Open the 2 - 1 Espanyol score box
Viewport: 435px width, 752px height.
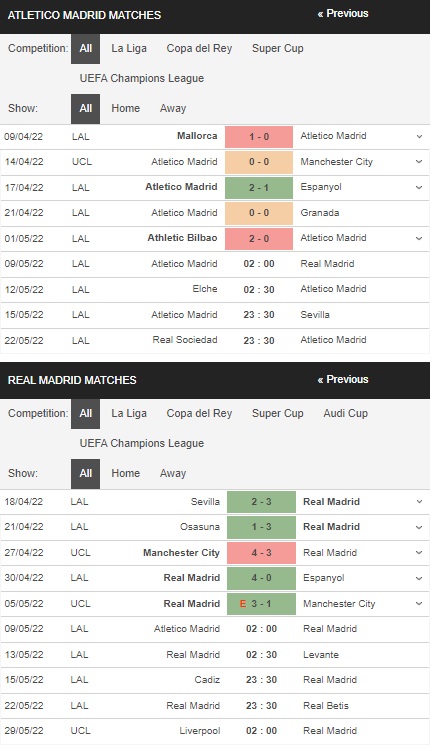click(259, 188)
